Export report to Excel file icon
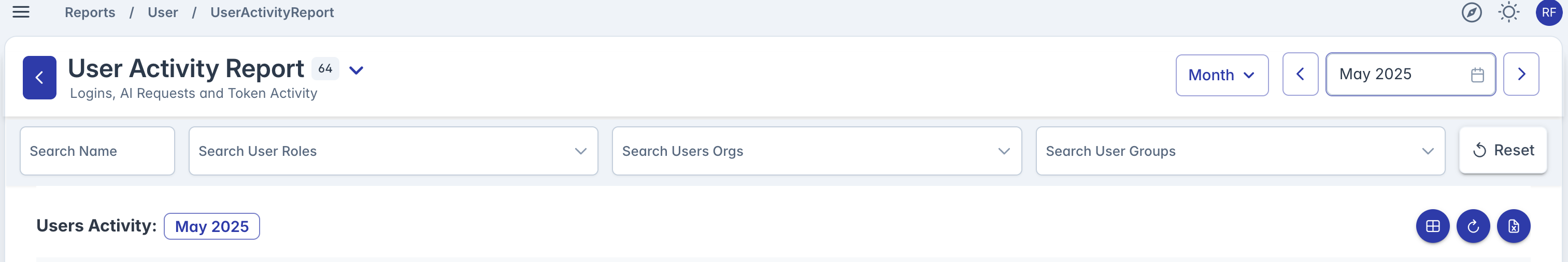 click(x=1513, y=226)
